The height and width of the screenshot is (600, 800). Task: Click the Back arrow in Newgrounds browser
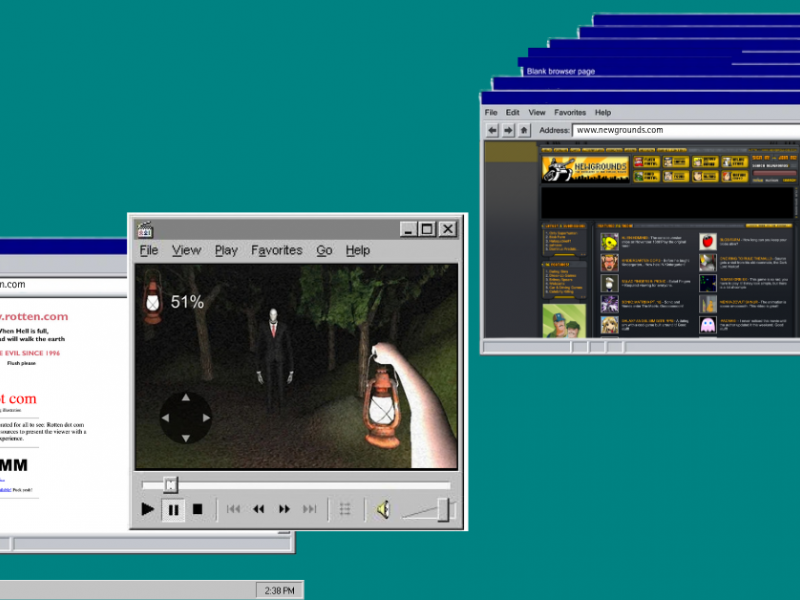click(x=492, y=131)
